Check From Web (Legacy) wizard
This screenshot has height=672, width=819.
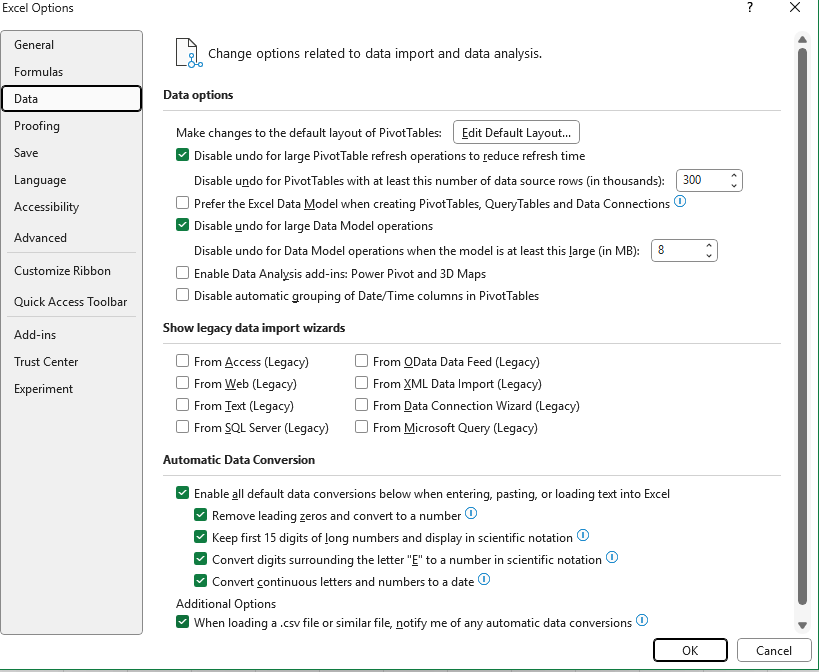click(x=182, y=383)
